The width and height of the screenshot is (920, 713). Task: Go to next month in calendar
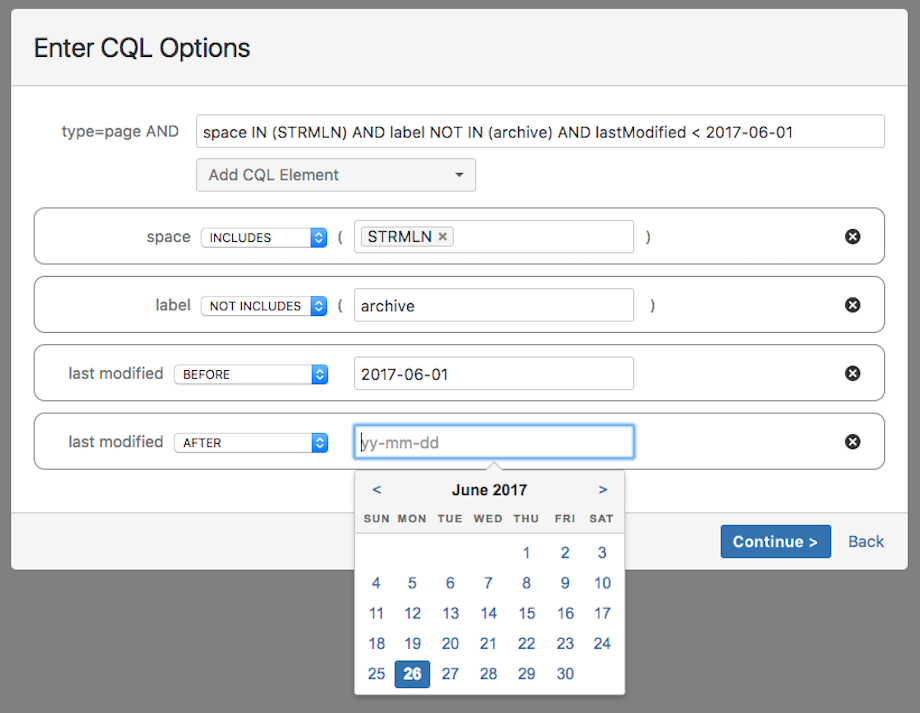click(603, 490)
